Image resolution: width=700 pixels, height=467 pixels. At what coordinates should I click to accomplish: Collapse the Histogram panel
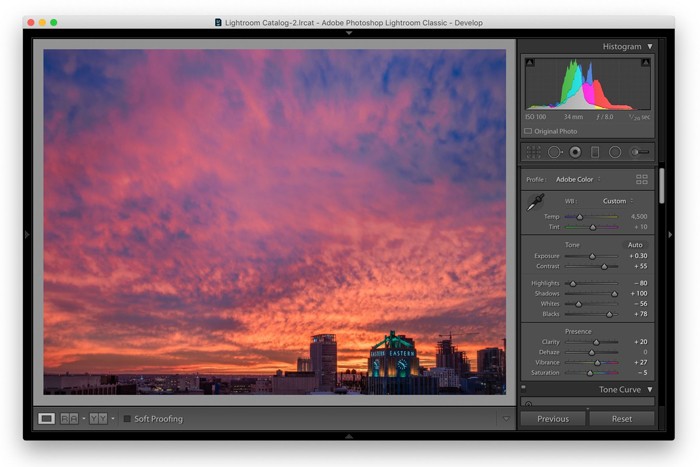coord(649,46)
